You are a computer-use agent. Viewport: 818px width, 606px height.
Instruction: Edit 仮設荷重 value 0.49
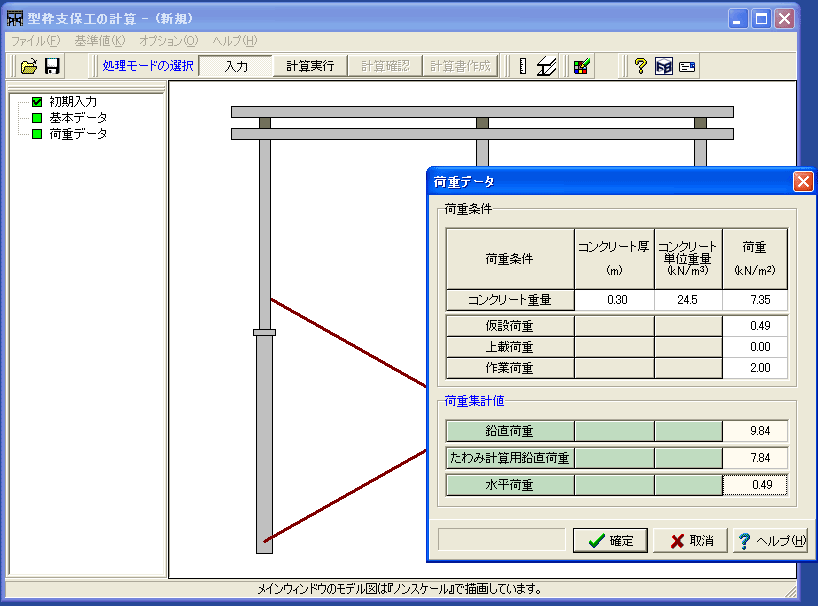[755, 326]
